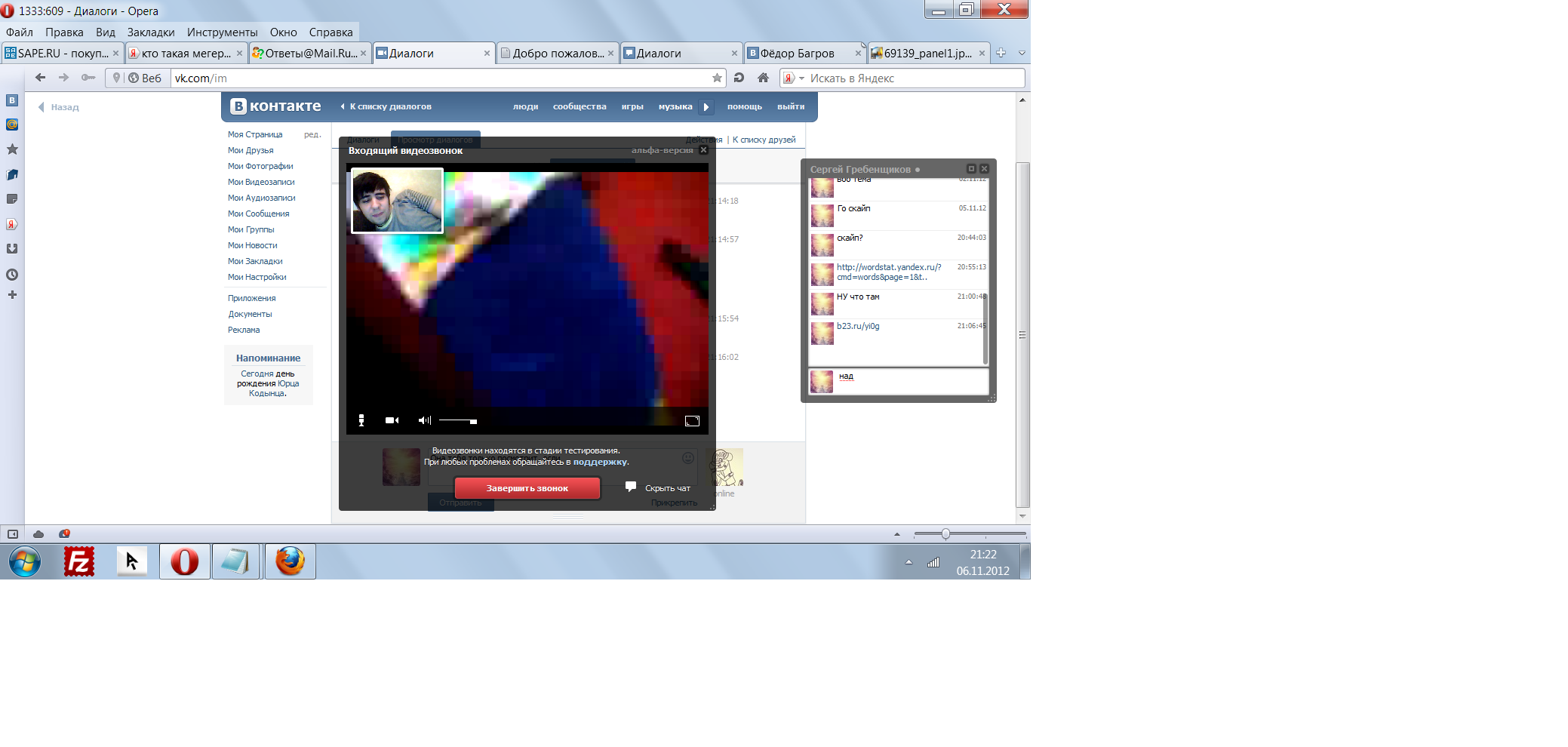Mute microphone in the video call controls

tap(361, 420)
